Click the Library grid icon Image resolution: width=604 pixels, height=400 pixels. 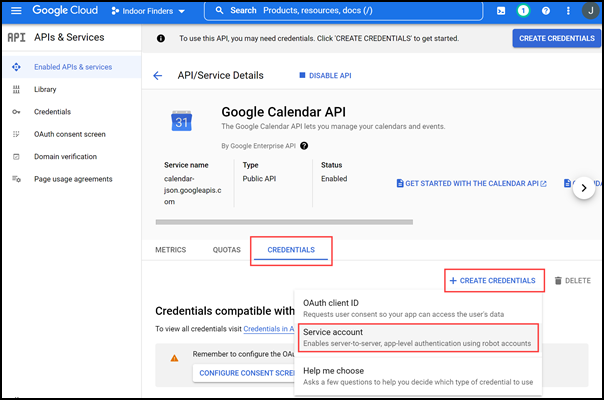(x=16, y=89)
